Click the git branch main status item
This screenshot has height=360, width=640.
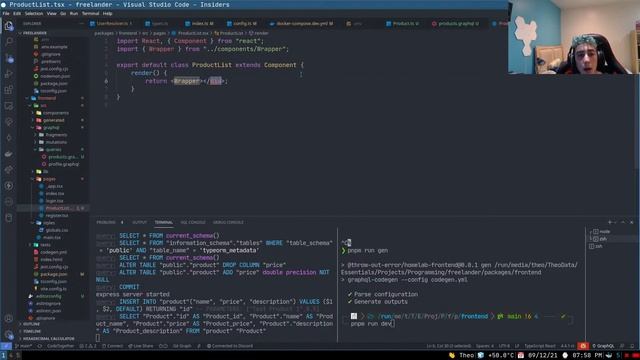(x=24, y=346)
